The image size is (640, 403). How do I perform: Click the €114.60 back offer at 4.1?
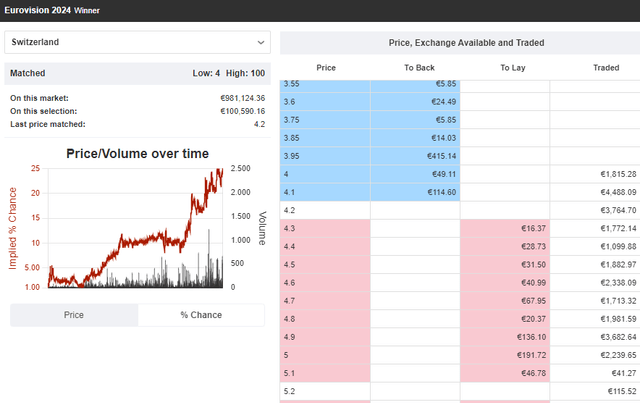[x=415, y=192]
